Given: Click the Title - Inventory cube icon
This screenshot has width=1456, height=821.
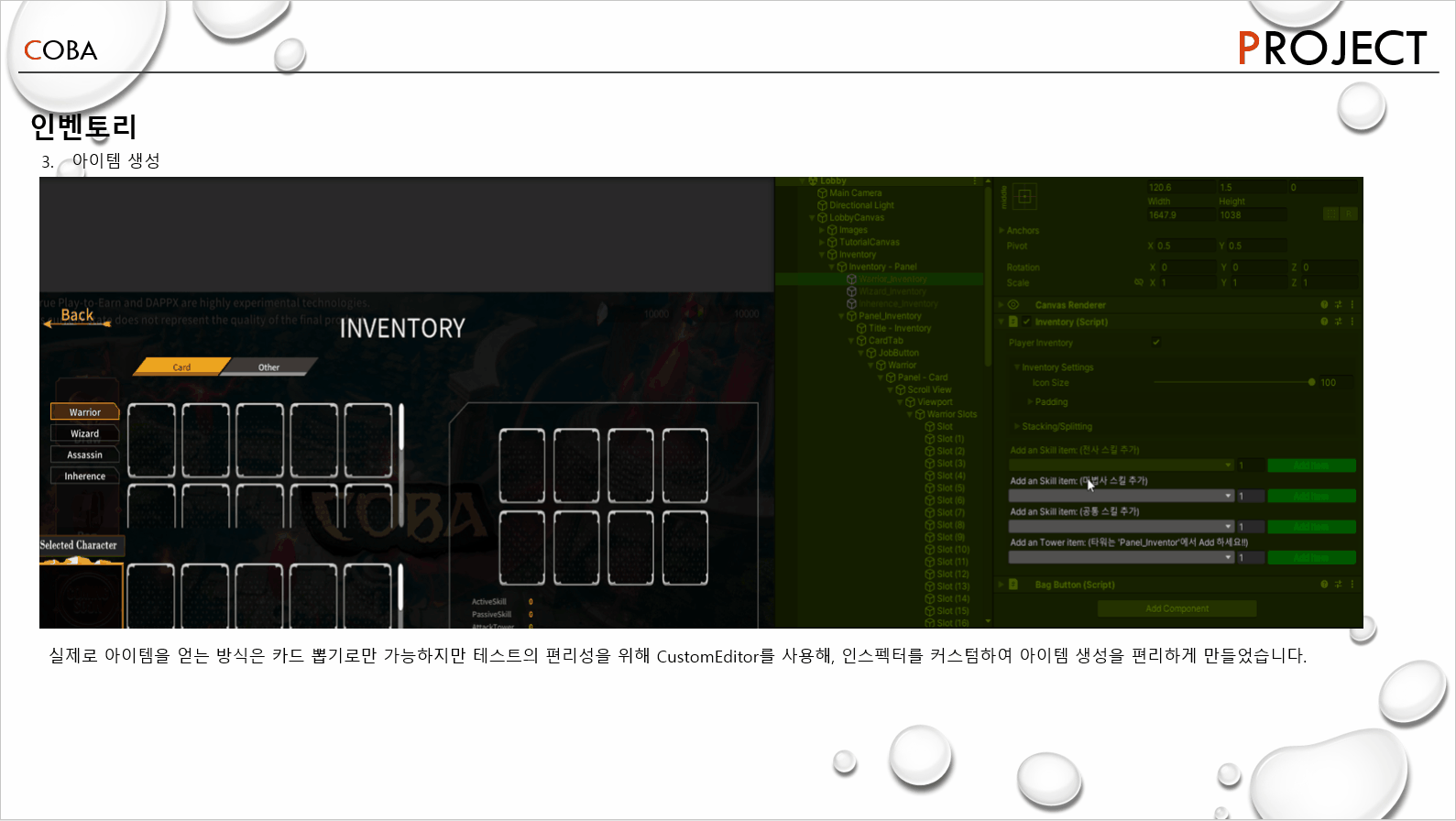Looking at the screenshot, I should coord(861,328).
